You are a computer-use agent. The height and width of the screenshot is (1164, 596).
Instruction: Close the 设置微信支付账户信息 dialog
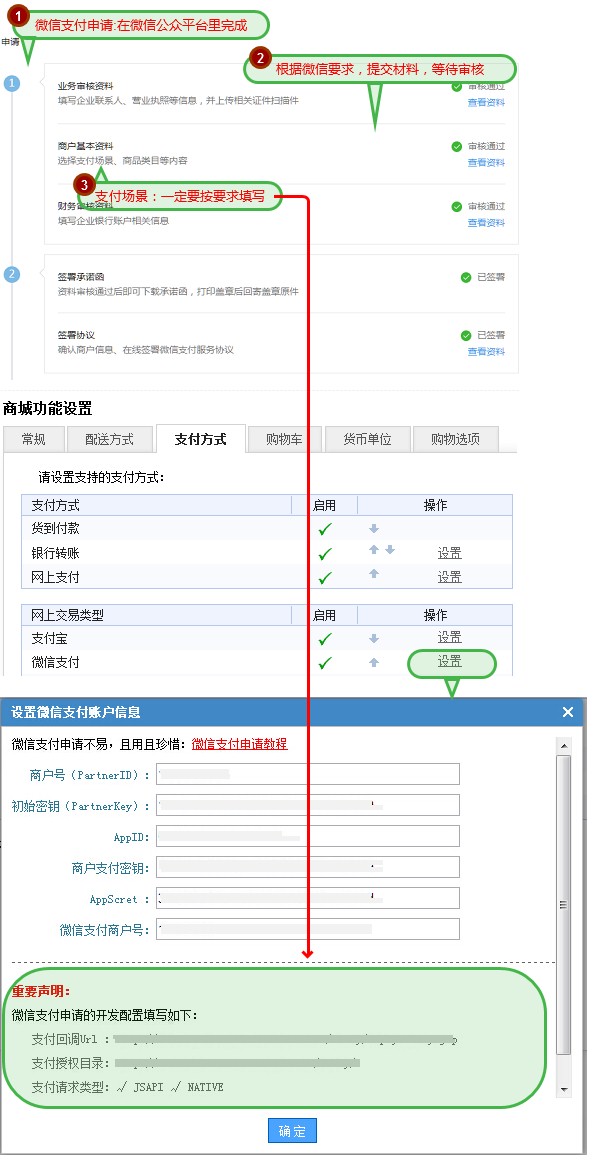(568, 712)
